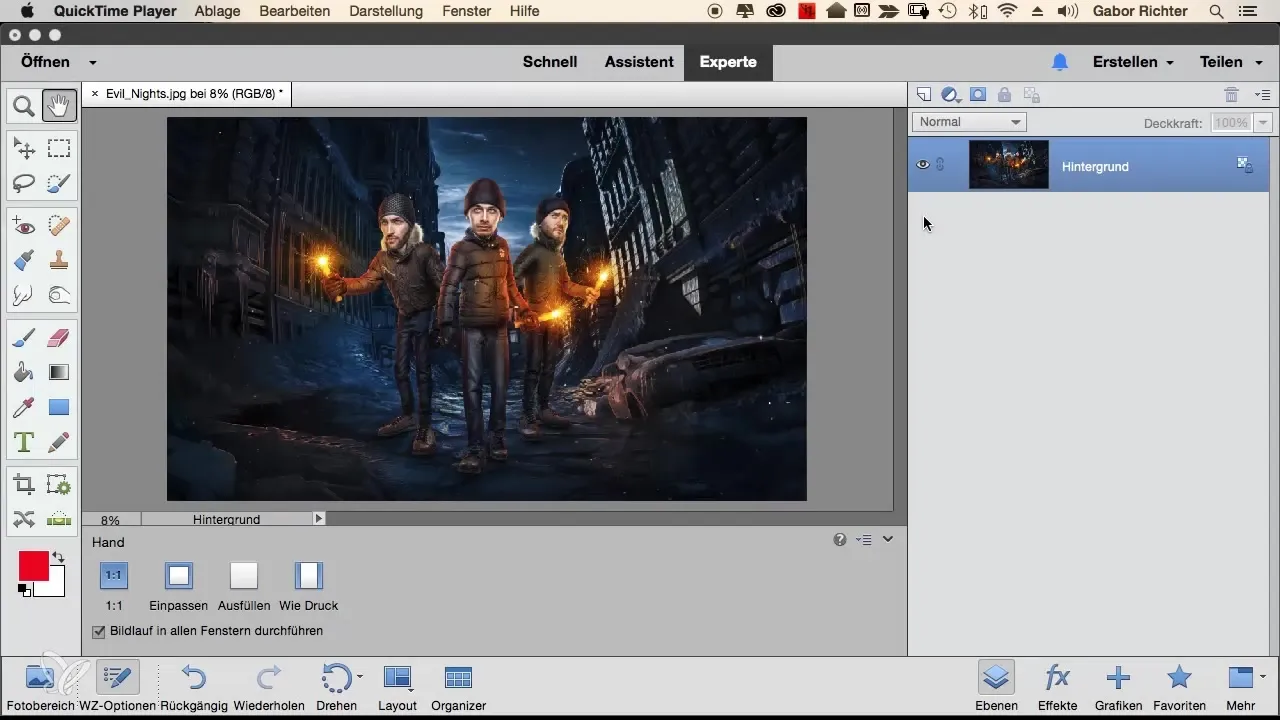Toggle Bildlauf in allen Fenstern durchführen checkbox

pos(98,631)
